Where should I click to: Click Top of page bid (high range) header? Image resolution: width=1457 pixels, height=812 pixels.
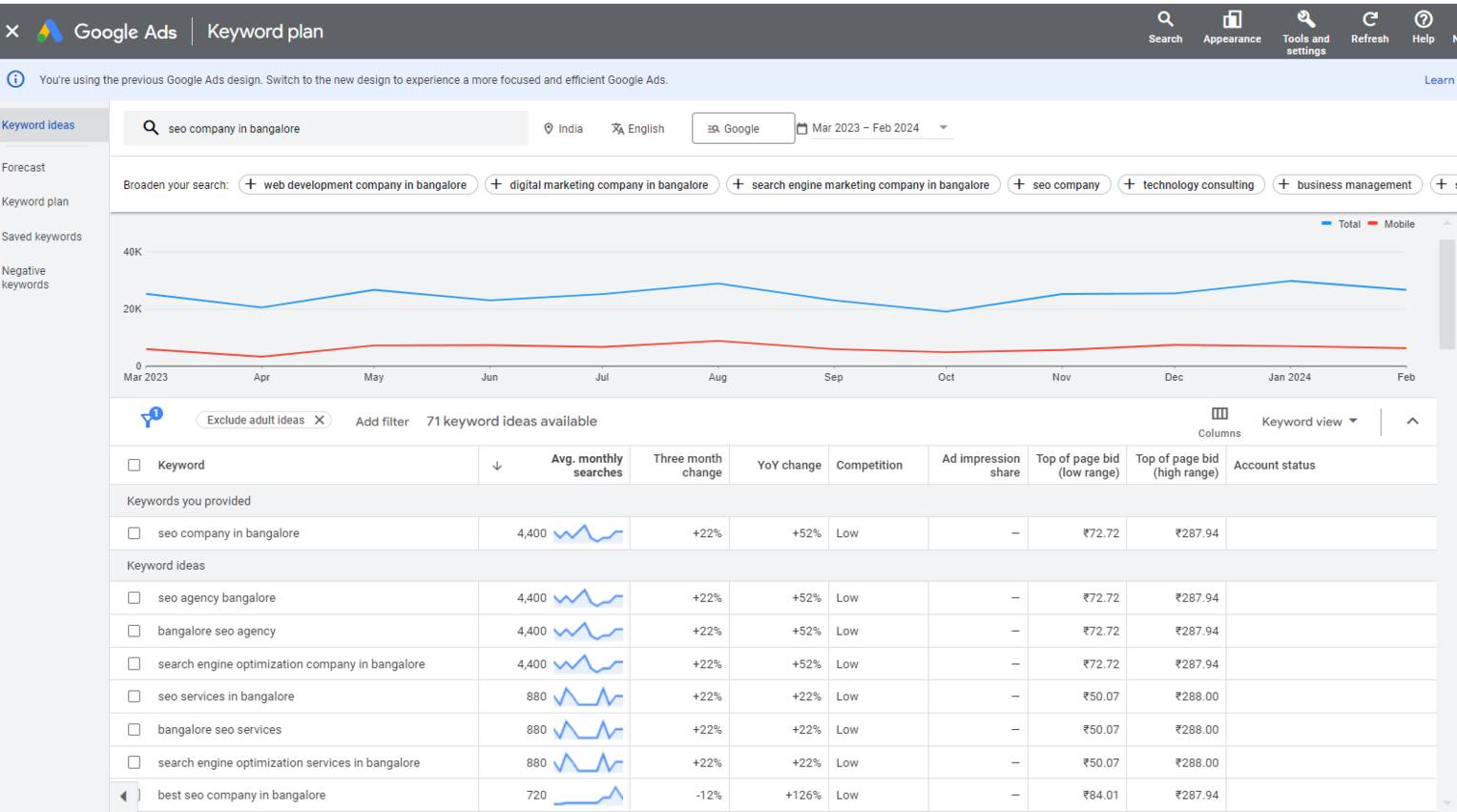[x=1176, y=466]
